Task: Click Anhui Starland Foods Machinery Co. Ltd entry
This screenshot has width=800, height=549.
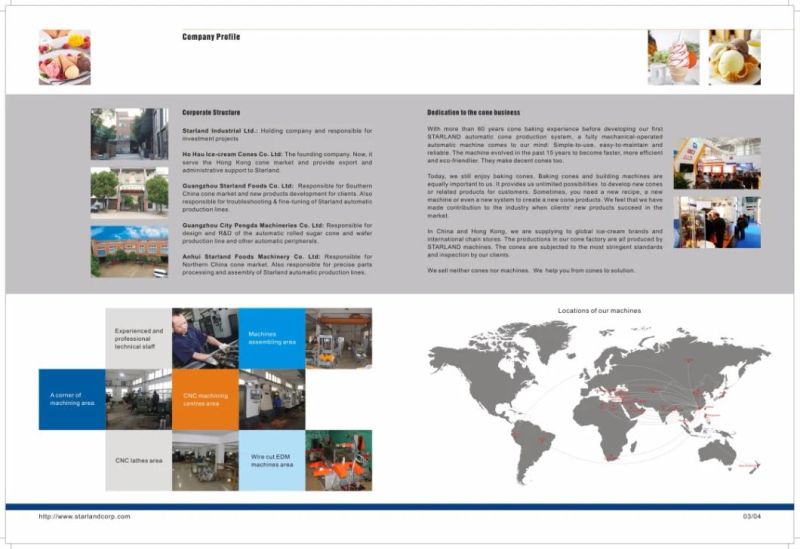Action: 277,264
